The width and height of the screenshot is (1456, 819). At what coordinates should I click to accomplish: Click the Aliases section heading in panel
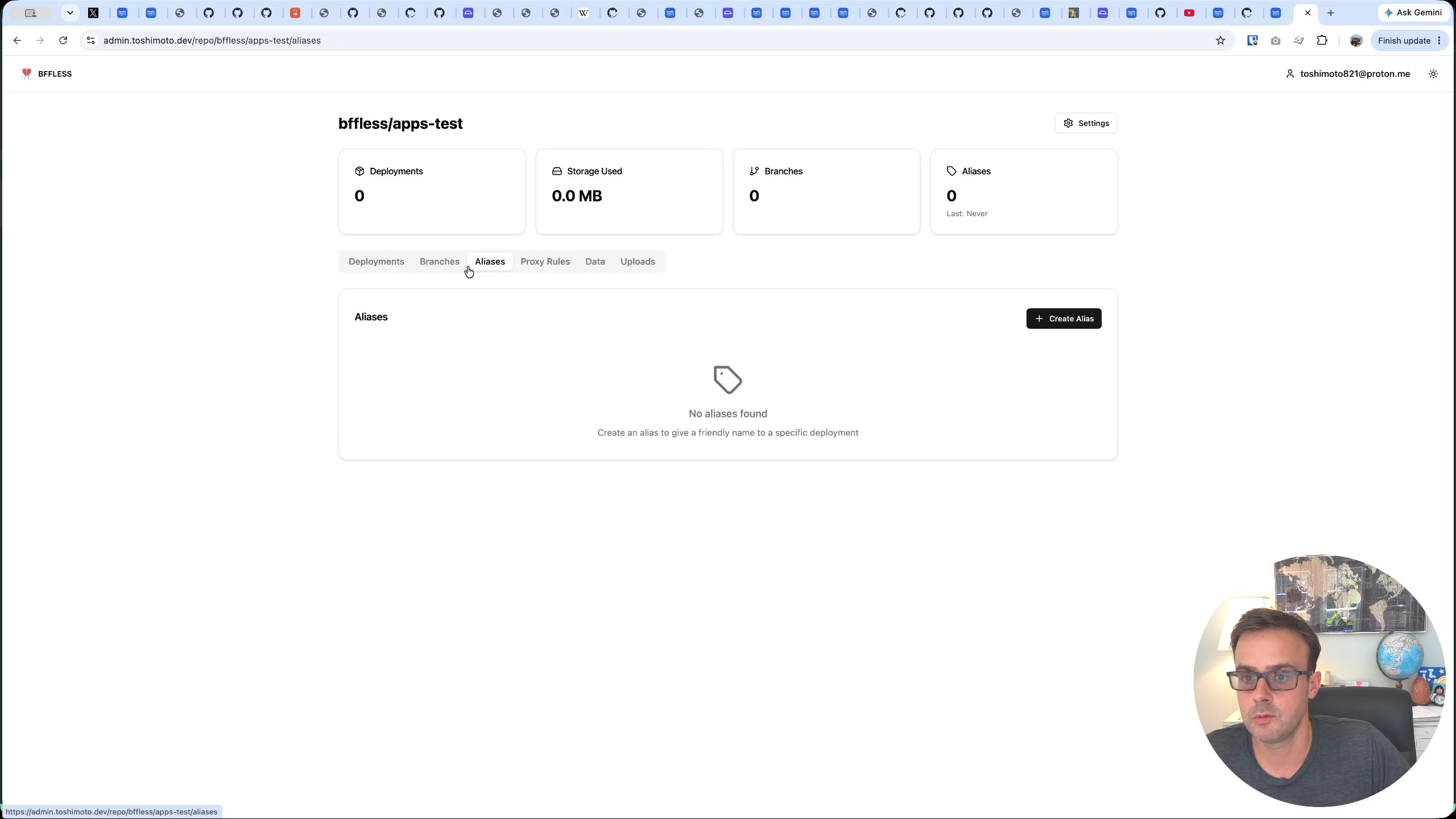pos(371,317)
